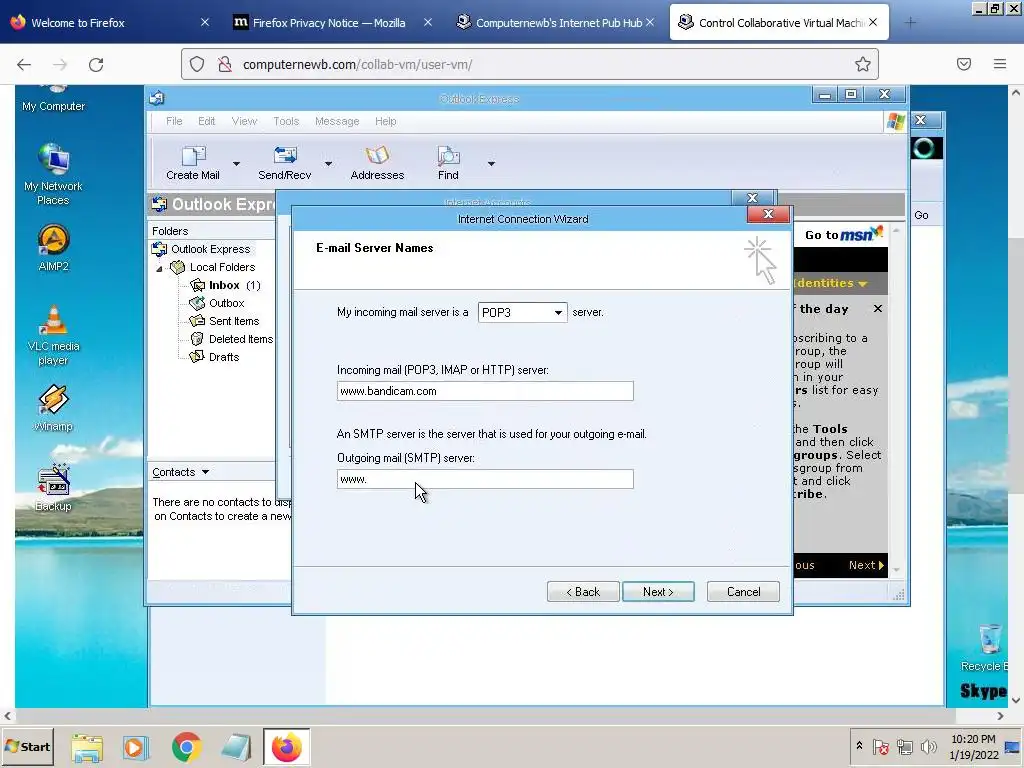Click the incoming mail server field
Screen dimensions: 1024x768
click(x=485, y=391)
